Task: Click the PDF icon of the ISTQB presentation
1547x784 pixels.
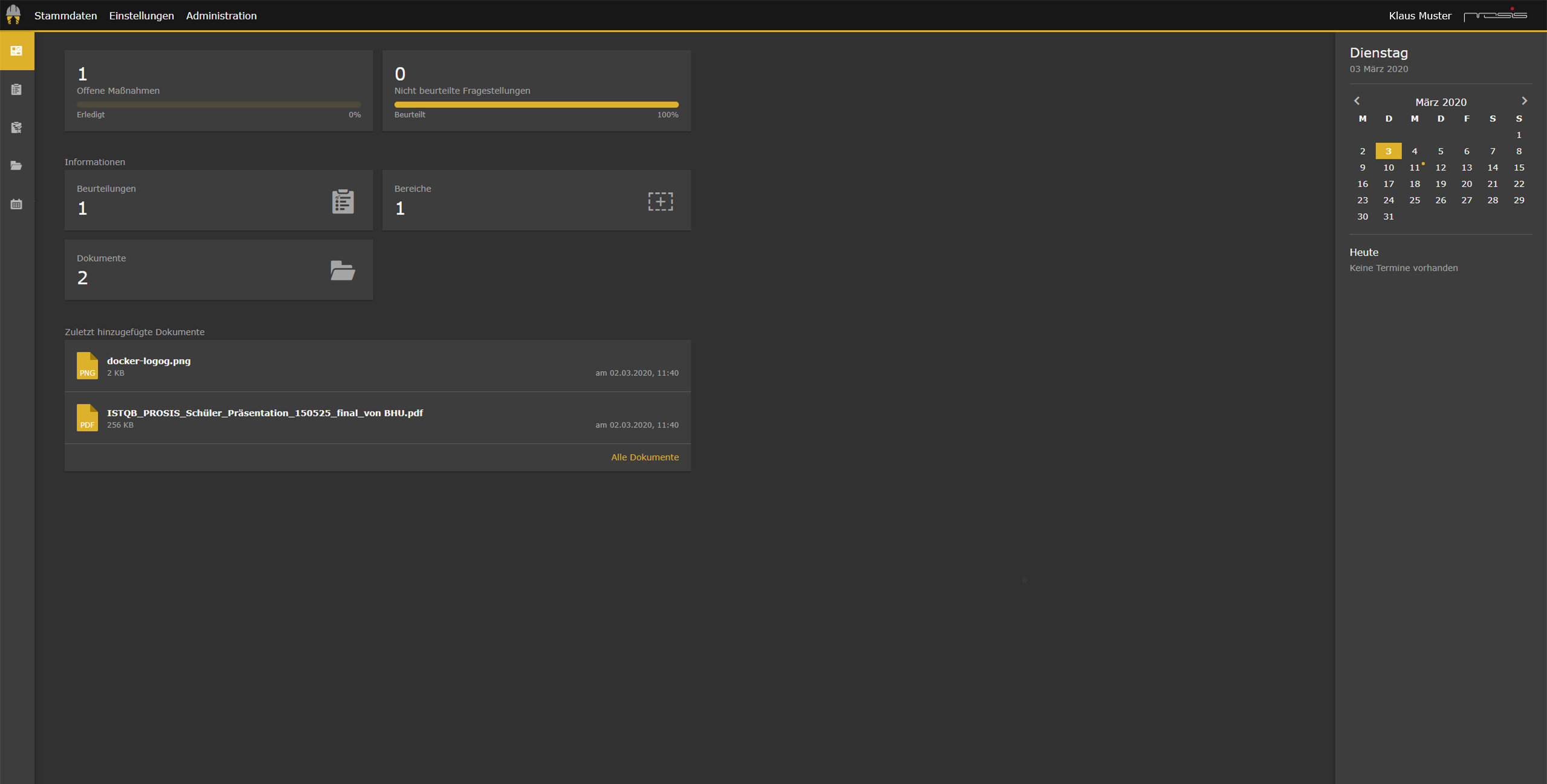Action: (87, 417)
